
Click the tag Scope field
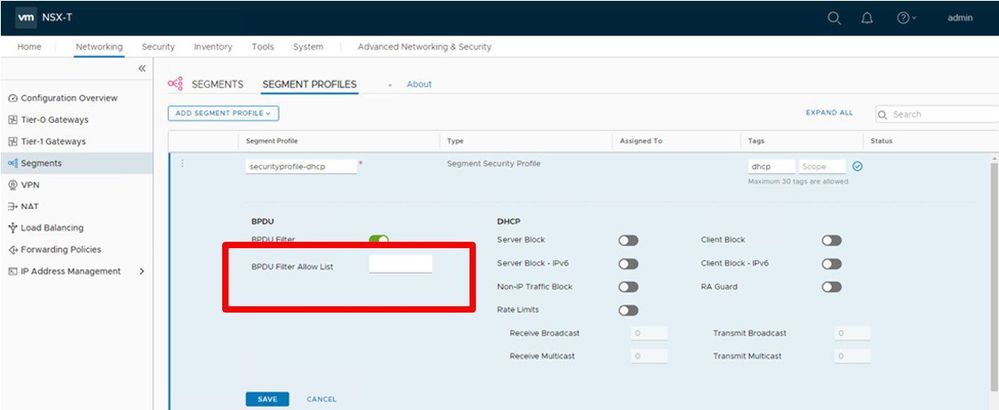[x=822, y=166]
